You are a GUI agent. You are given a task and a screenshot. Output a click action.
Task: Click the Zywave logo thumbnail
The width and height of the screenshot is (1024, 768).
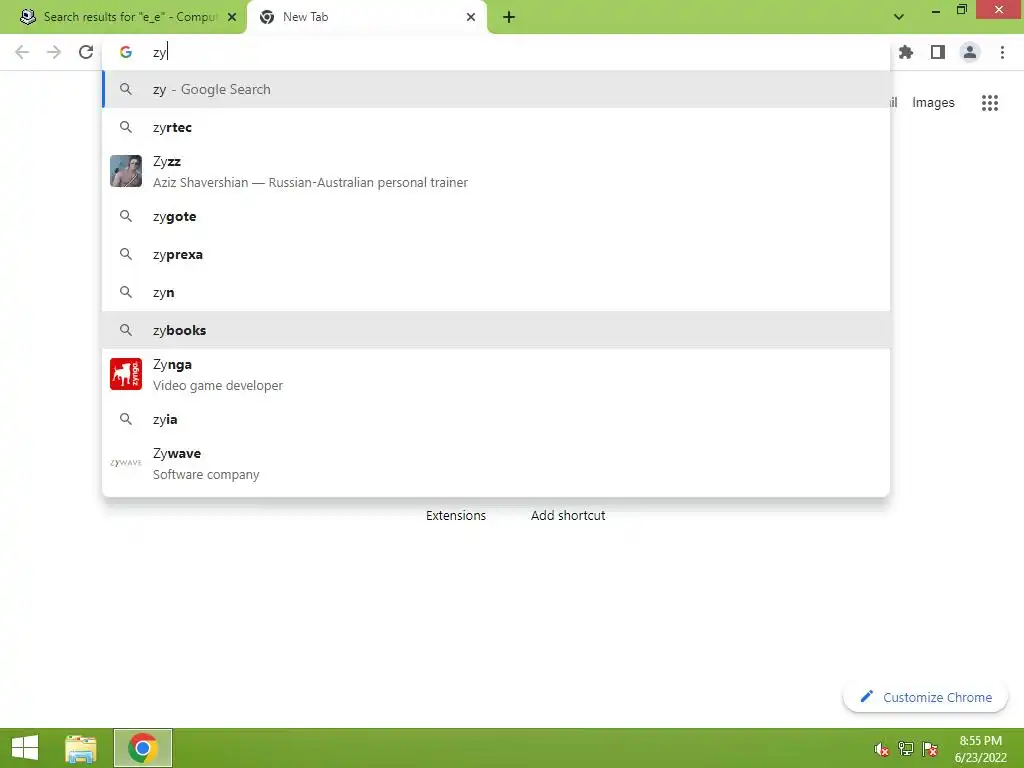click(x=126, y=463)
